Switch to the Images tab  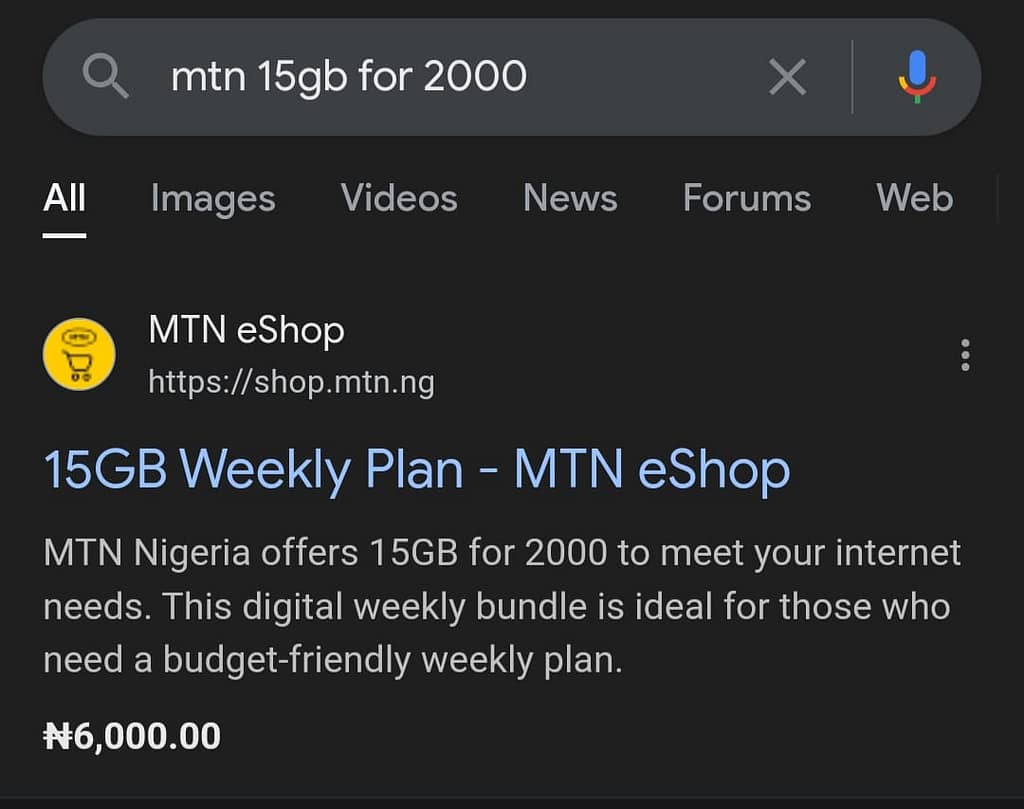pos(212,199)
